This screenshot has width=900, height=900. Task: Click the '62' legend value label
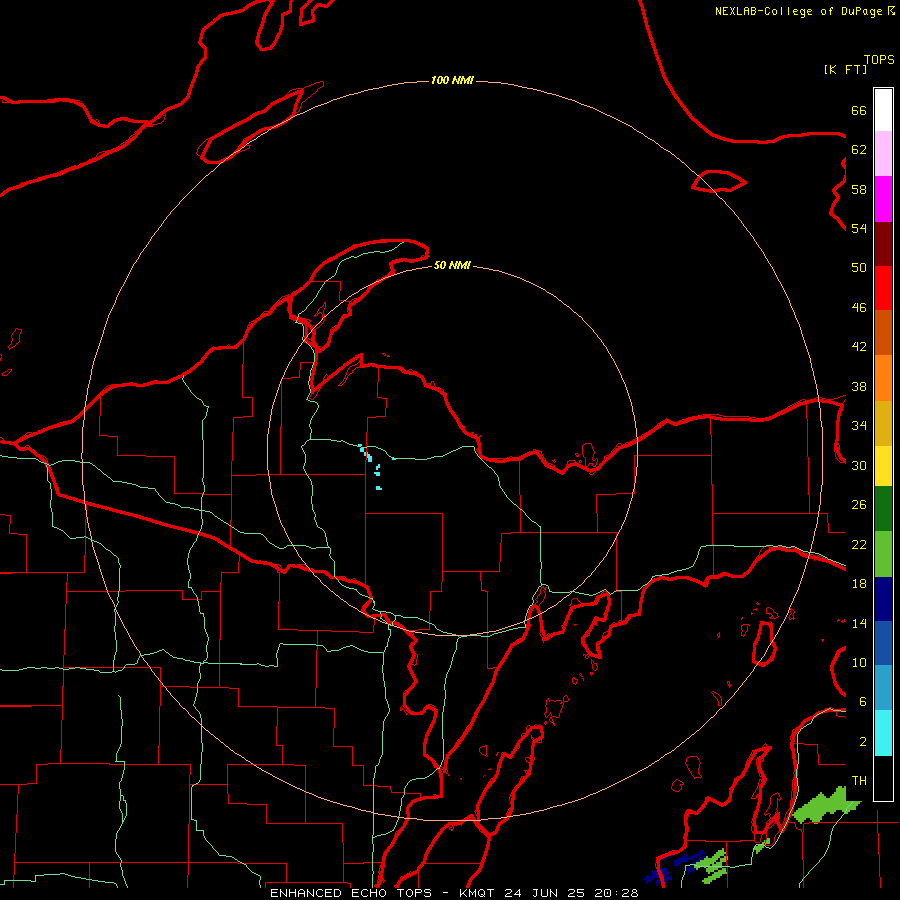859,150
